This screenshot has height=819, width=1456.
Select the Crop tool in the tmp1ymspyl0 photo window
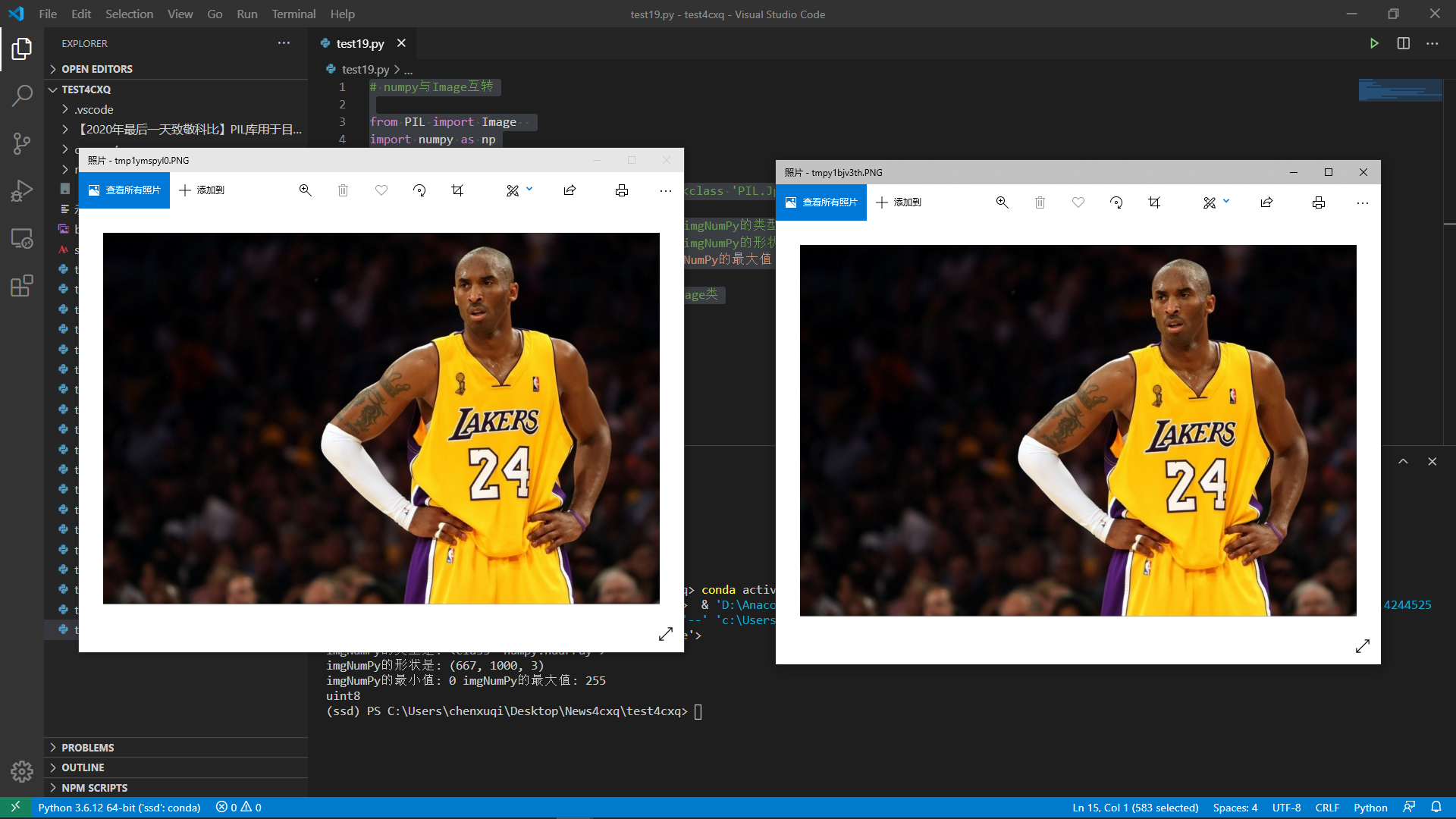pyautogui.click(x=457, y=190)
